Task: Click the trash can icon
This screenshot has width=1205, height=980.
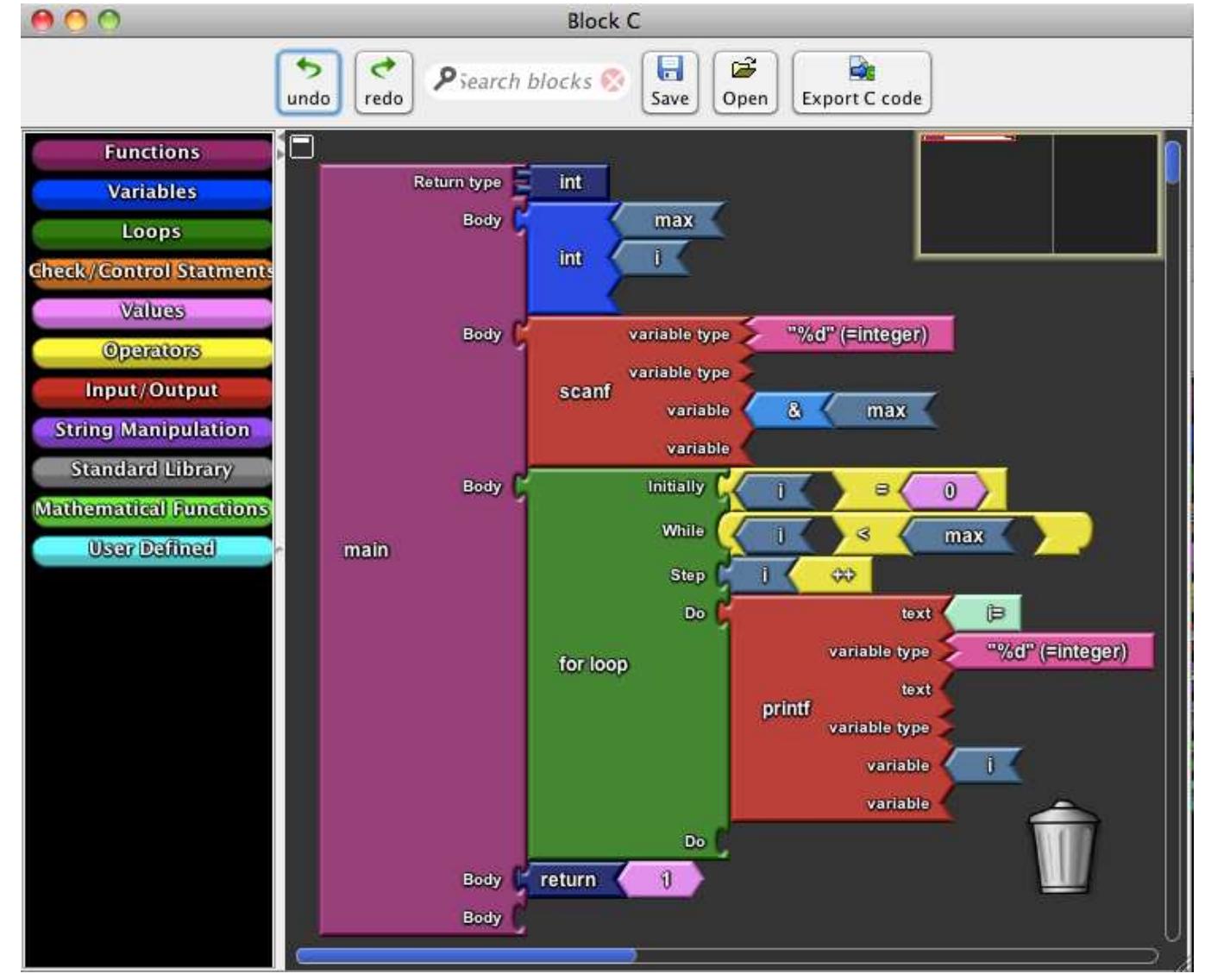Action: coord(1063,847)
